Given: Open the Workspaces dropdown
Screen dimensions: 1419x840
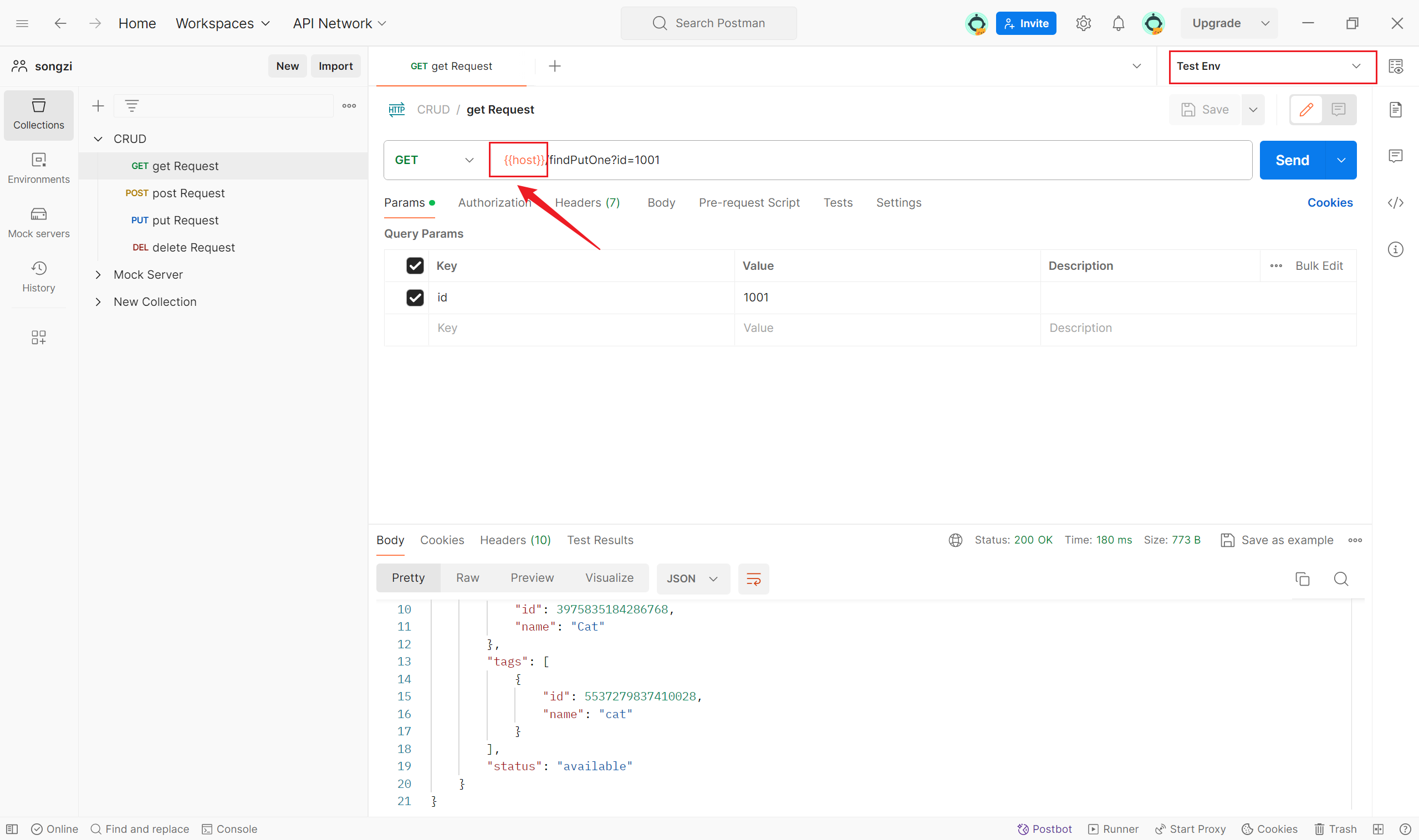Looking at the screenshot, I should [222, 23].
